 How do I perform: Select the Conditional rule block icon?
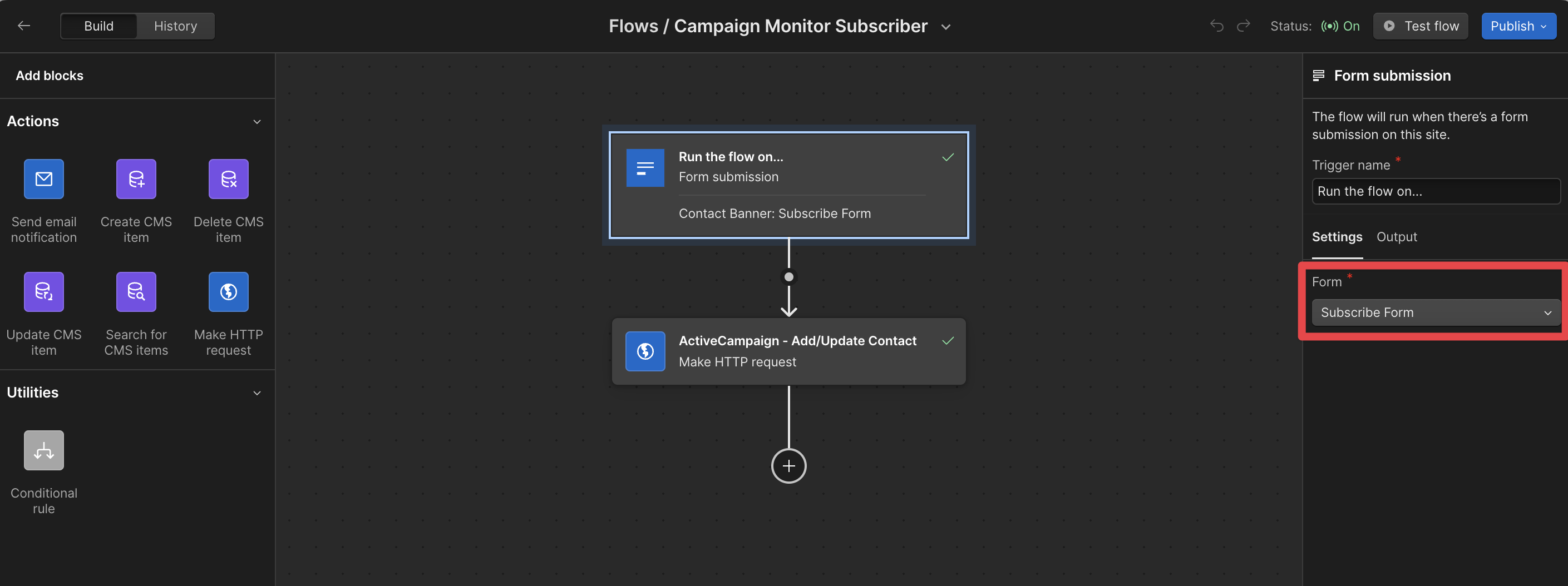[x=44, y=450]
